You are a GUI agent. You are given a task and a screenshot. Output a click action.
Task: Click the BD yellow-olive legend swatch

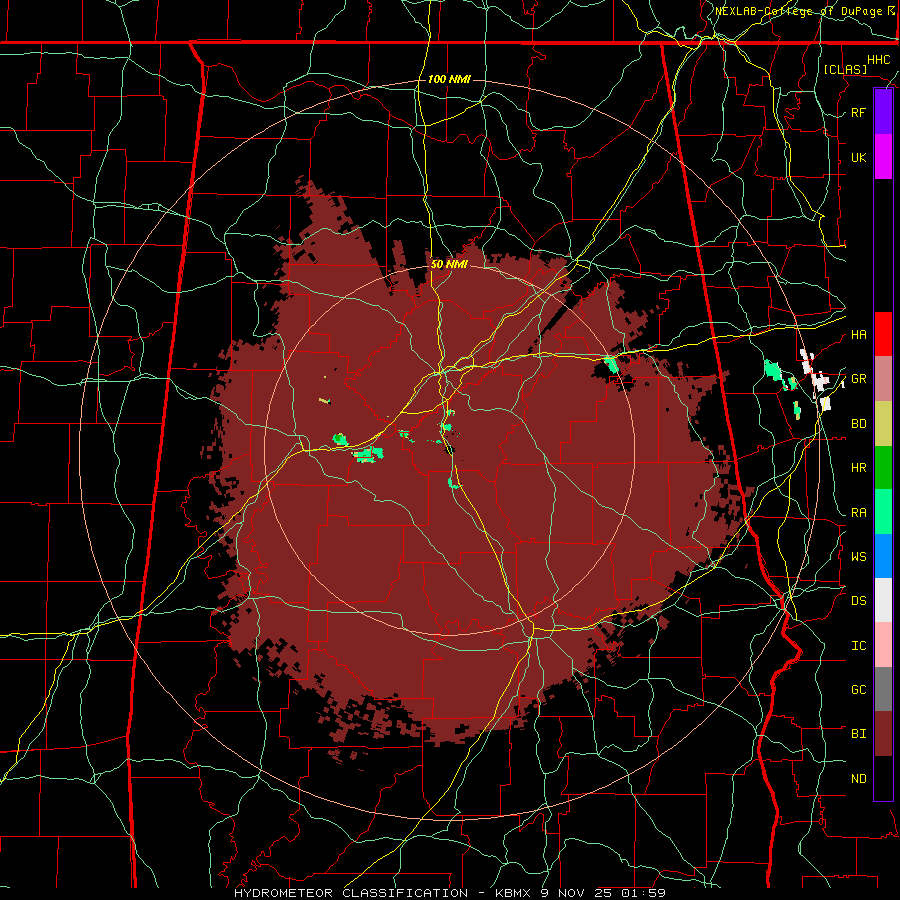[x=883, y=423]
